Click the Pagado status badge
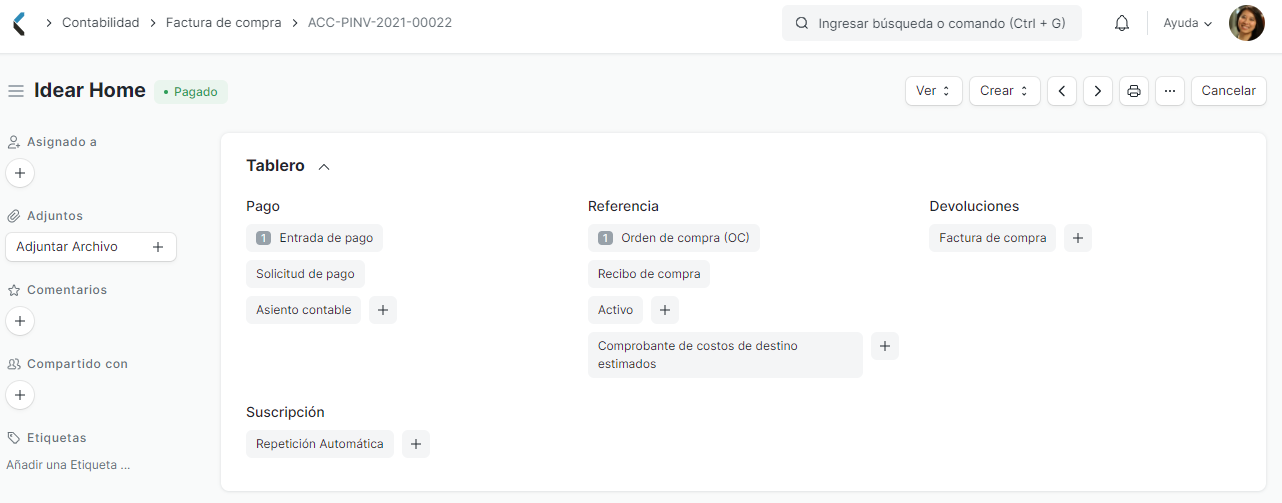1282x503 pixels. click(190, 91)
